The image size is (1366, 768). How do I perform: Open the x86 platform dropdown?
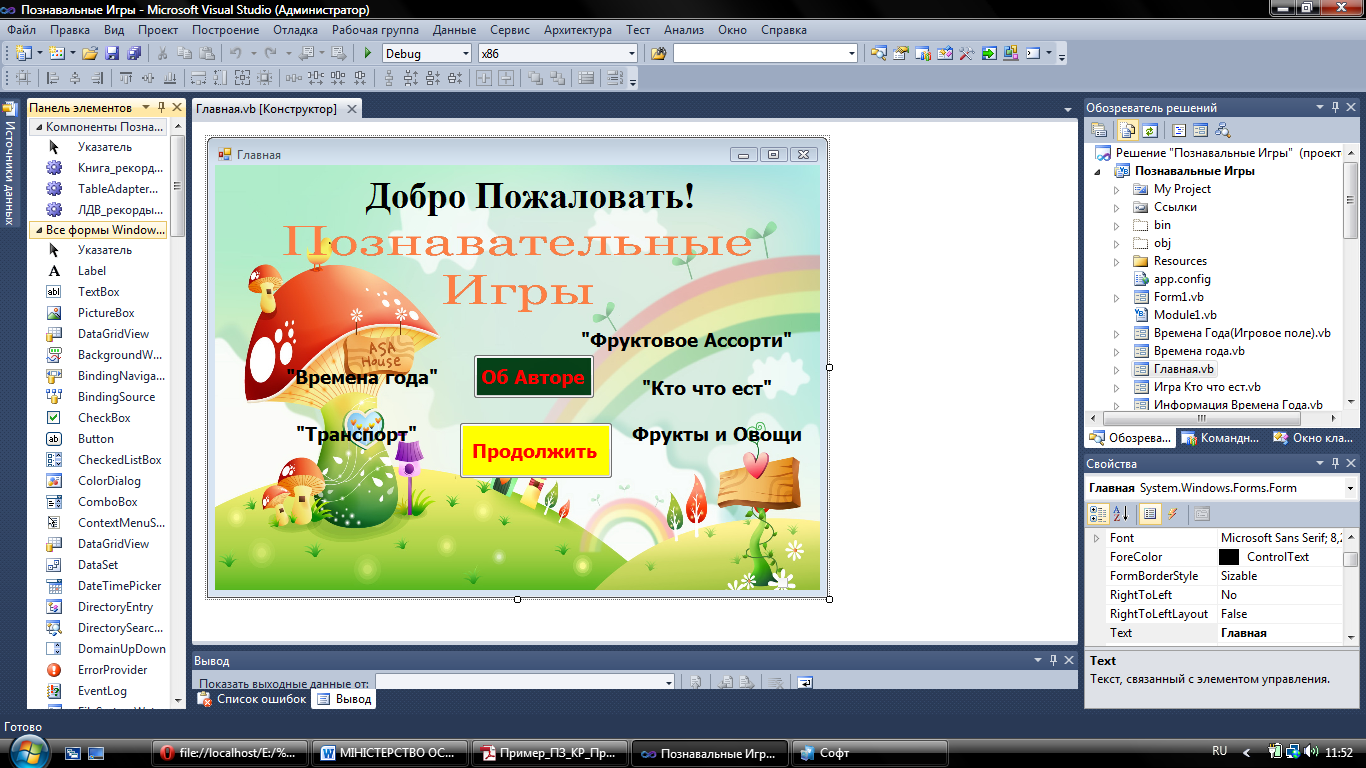[631, 54]
